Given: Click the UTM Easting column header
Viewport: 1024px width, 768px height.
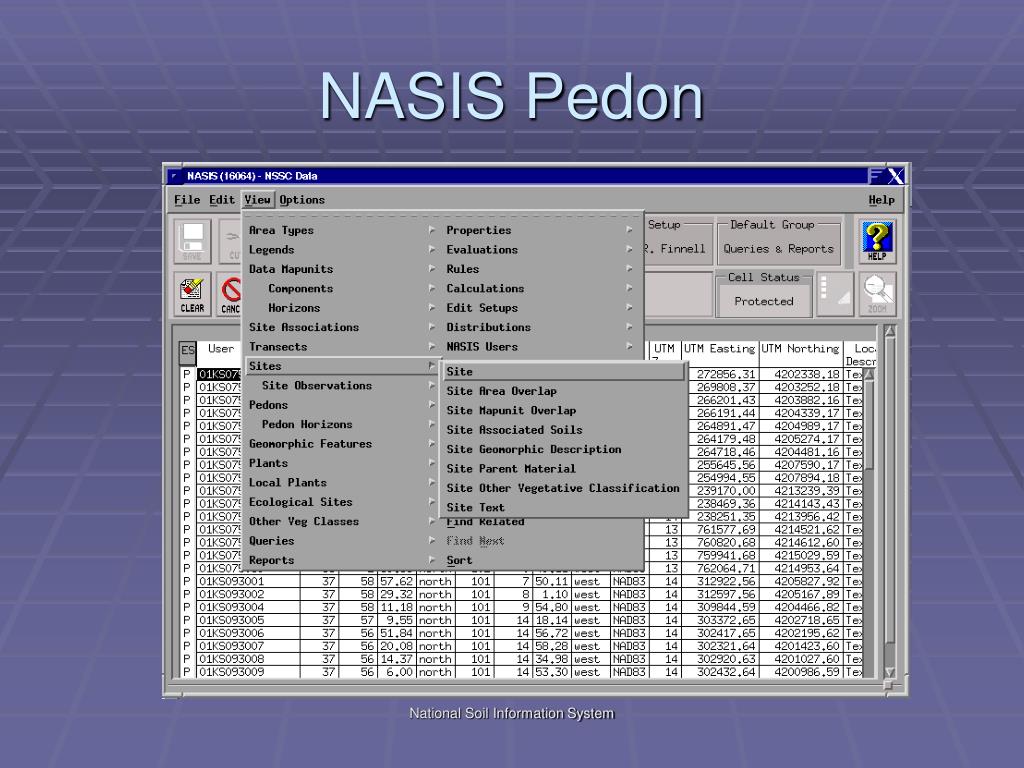Looking at the screenshot, I should click(x=720, y=355).
